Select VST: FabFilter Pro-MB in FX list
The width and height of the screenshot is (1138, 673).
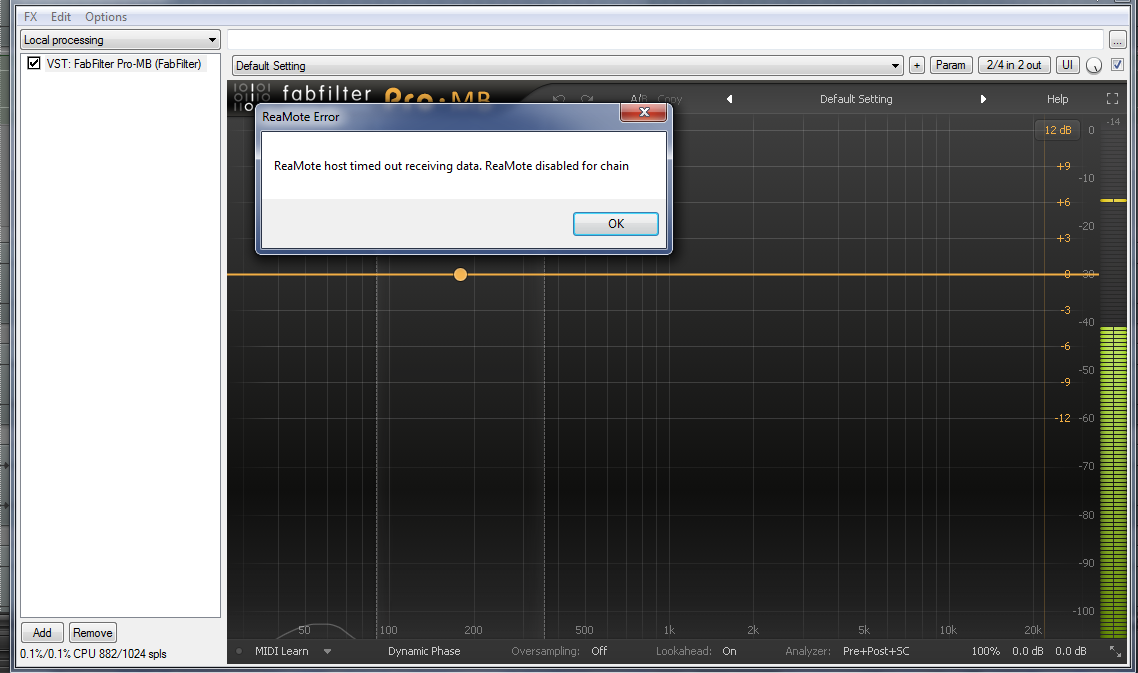tap(124, 64)
